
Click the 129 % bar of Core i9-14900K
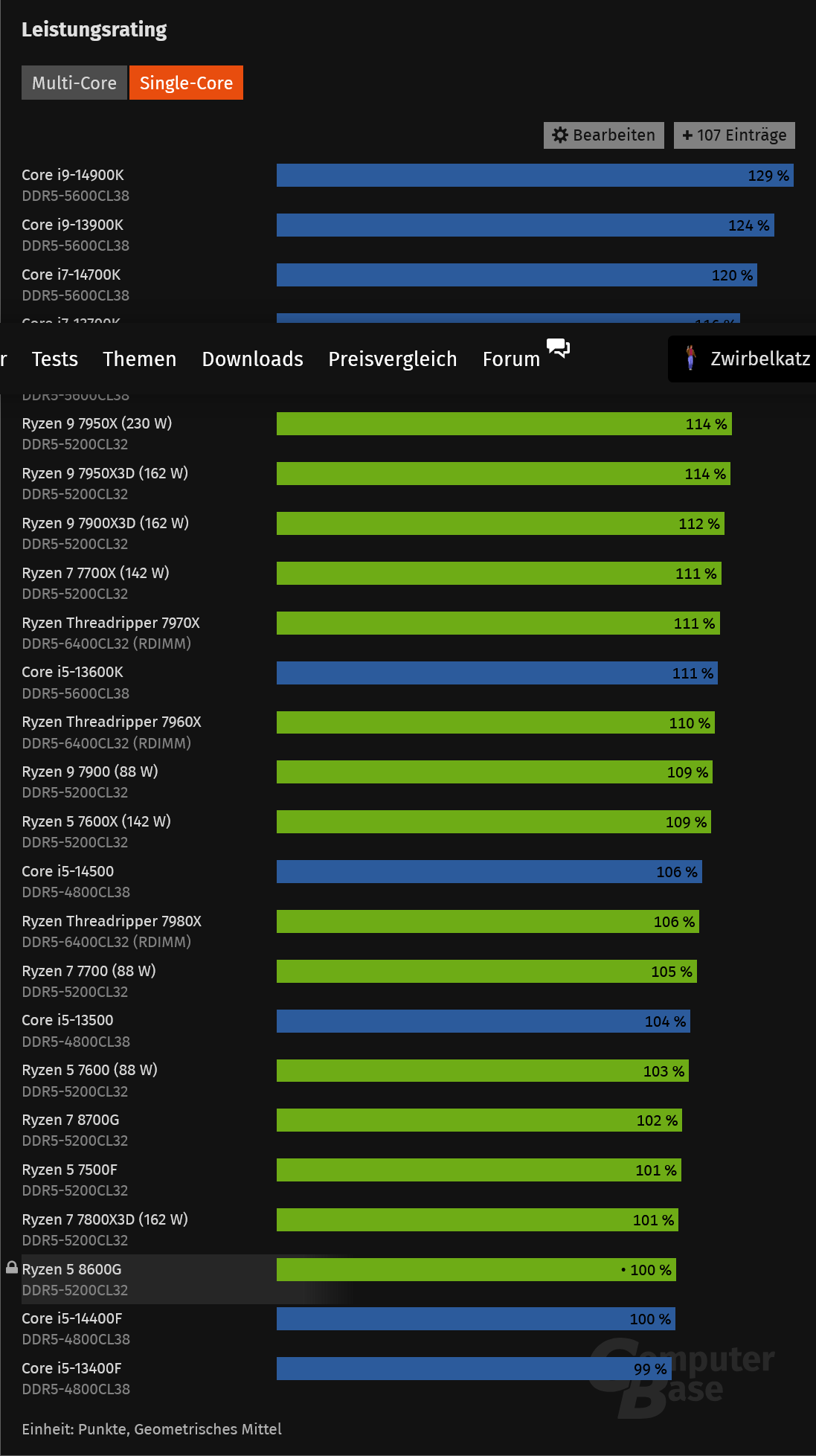click(x=535, y=176)
